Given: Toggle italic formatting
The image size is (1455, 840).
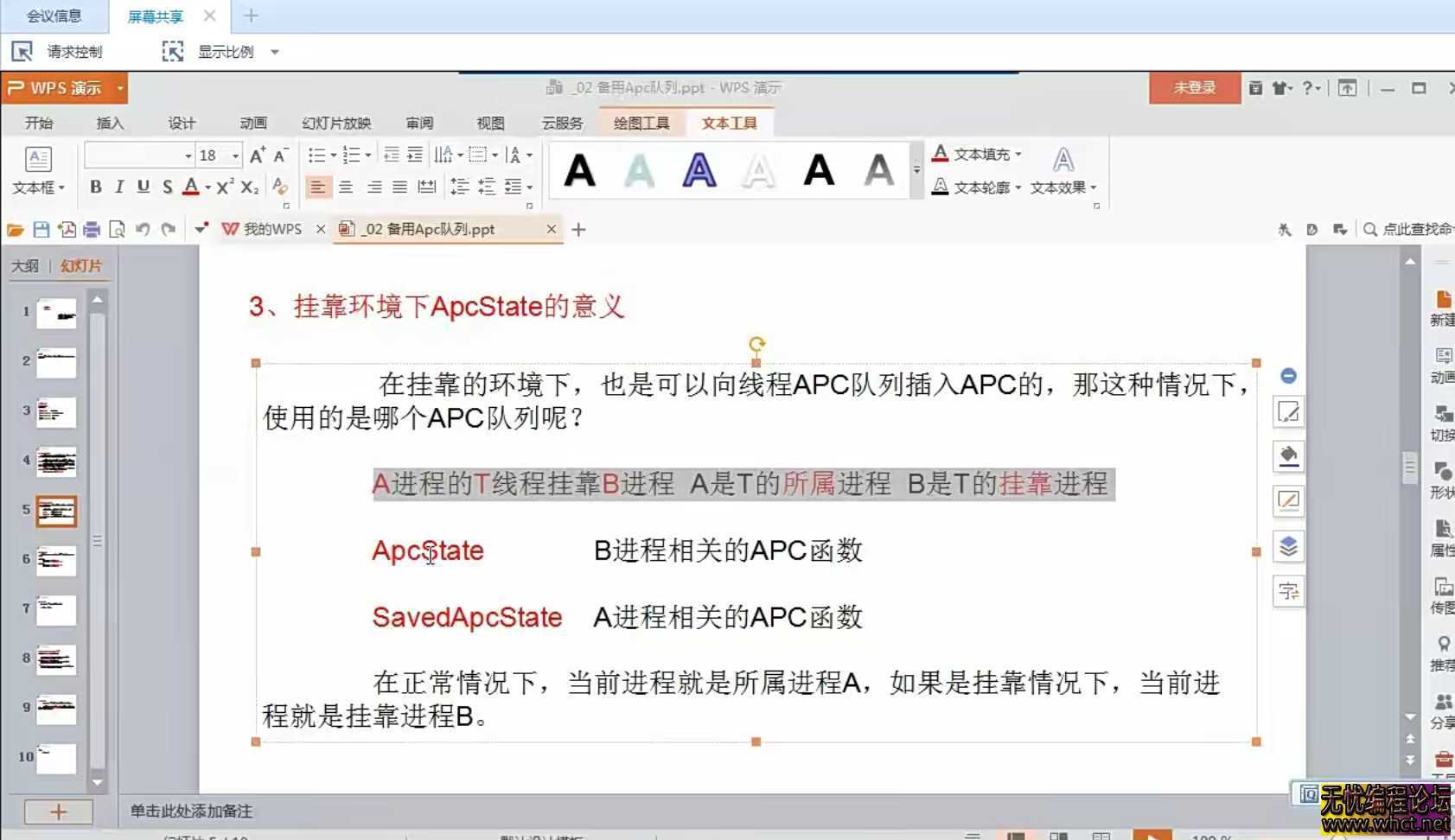Looking at the screenshot, I should 118,187.
